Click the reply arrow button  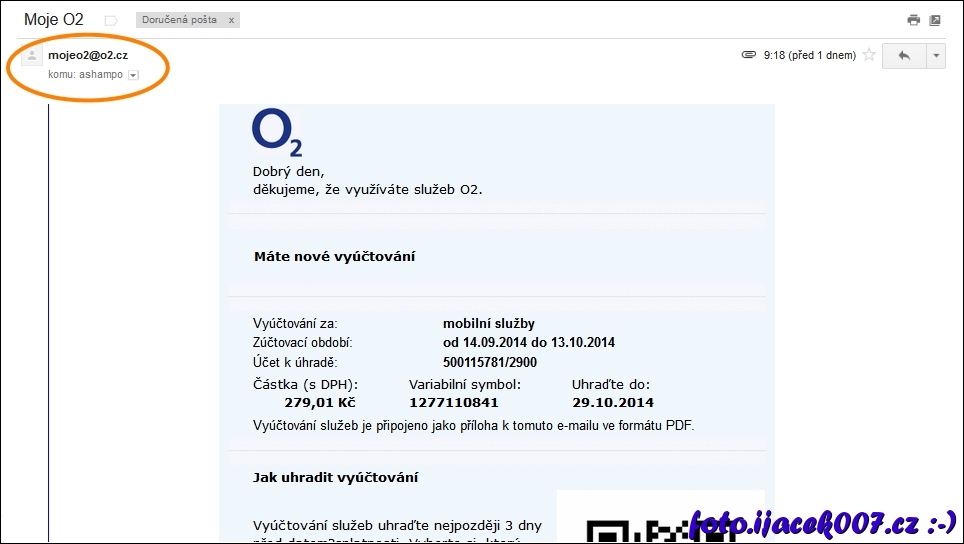tap(904, 56)
